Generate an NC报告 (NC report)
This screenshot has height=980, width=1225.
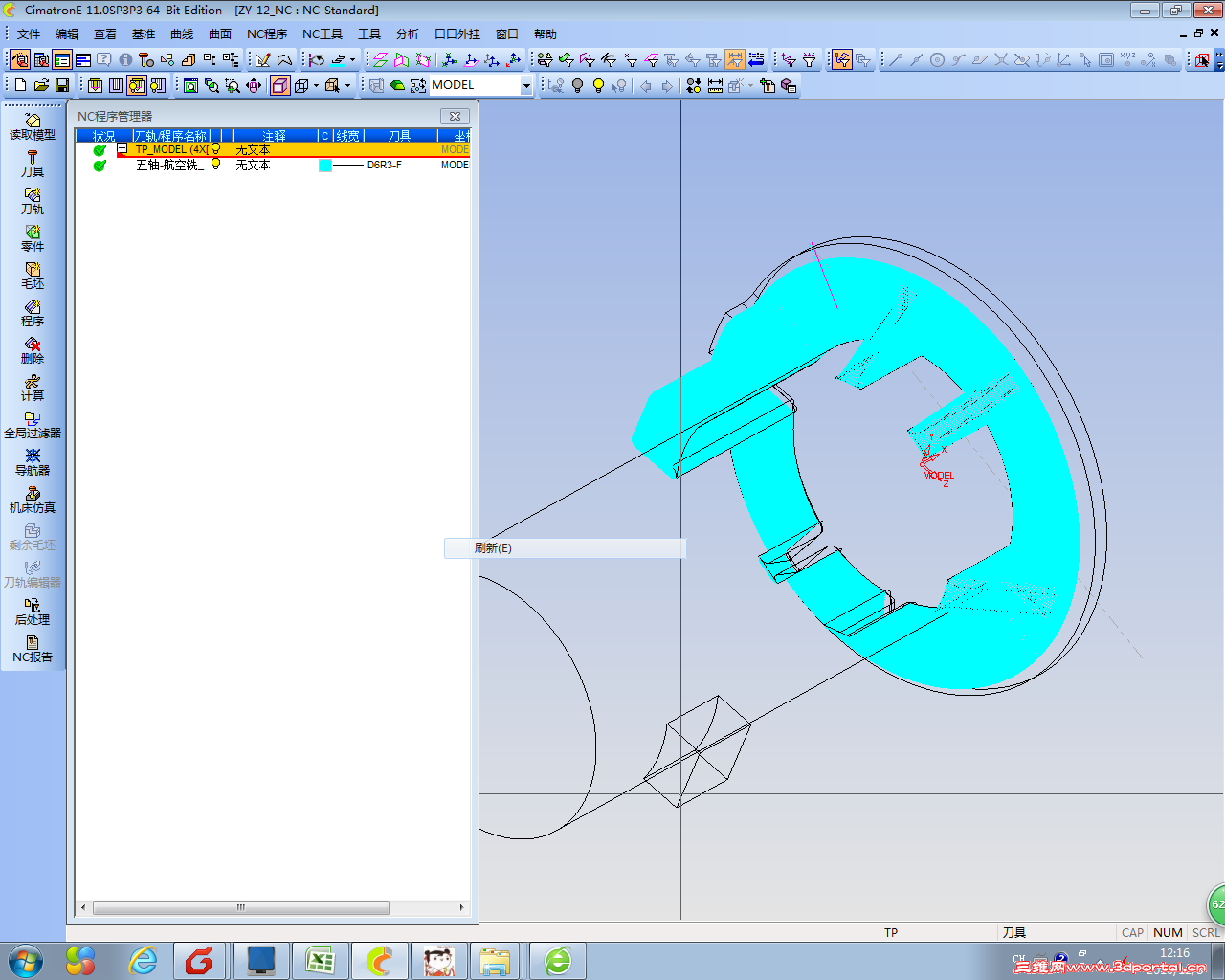[x=33, y=650]
